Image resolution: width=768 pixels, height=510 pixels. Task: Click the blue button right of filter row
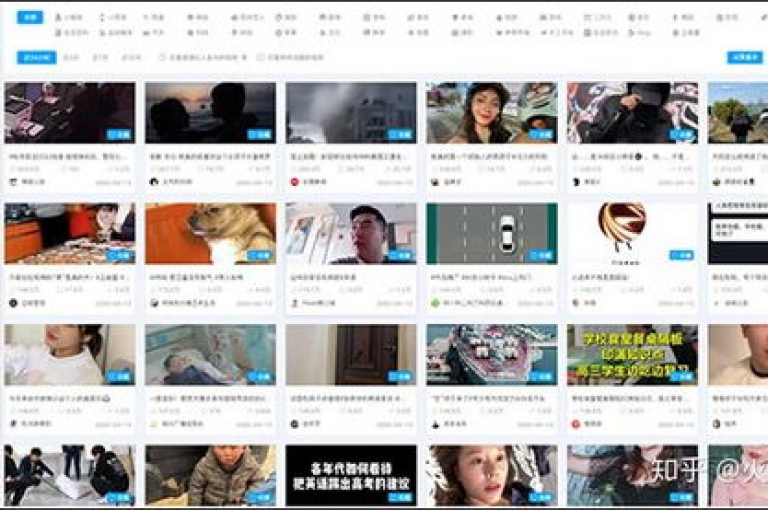[744, 57]
